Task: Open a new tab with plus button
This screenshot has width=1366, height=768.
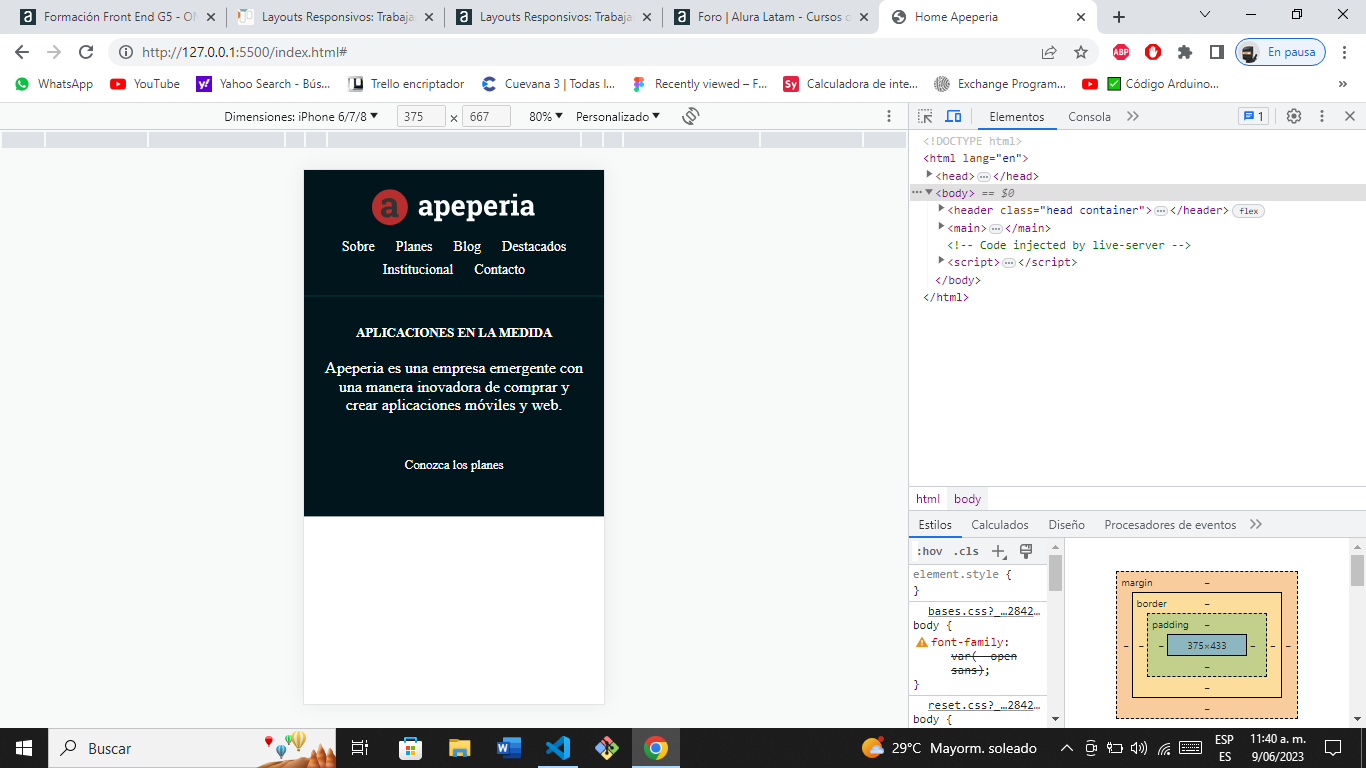Action: (1119, 17)
